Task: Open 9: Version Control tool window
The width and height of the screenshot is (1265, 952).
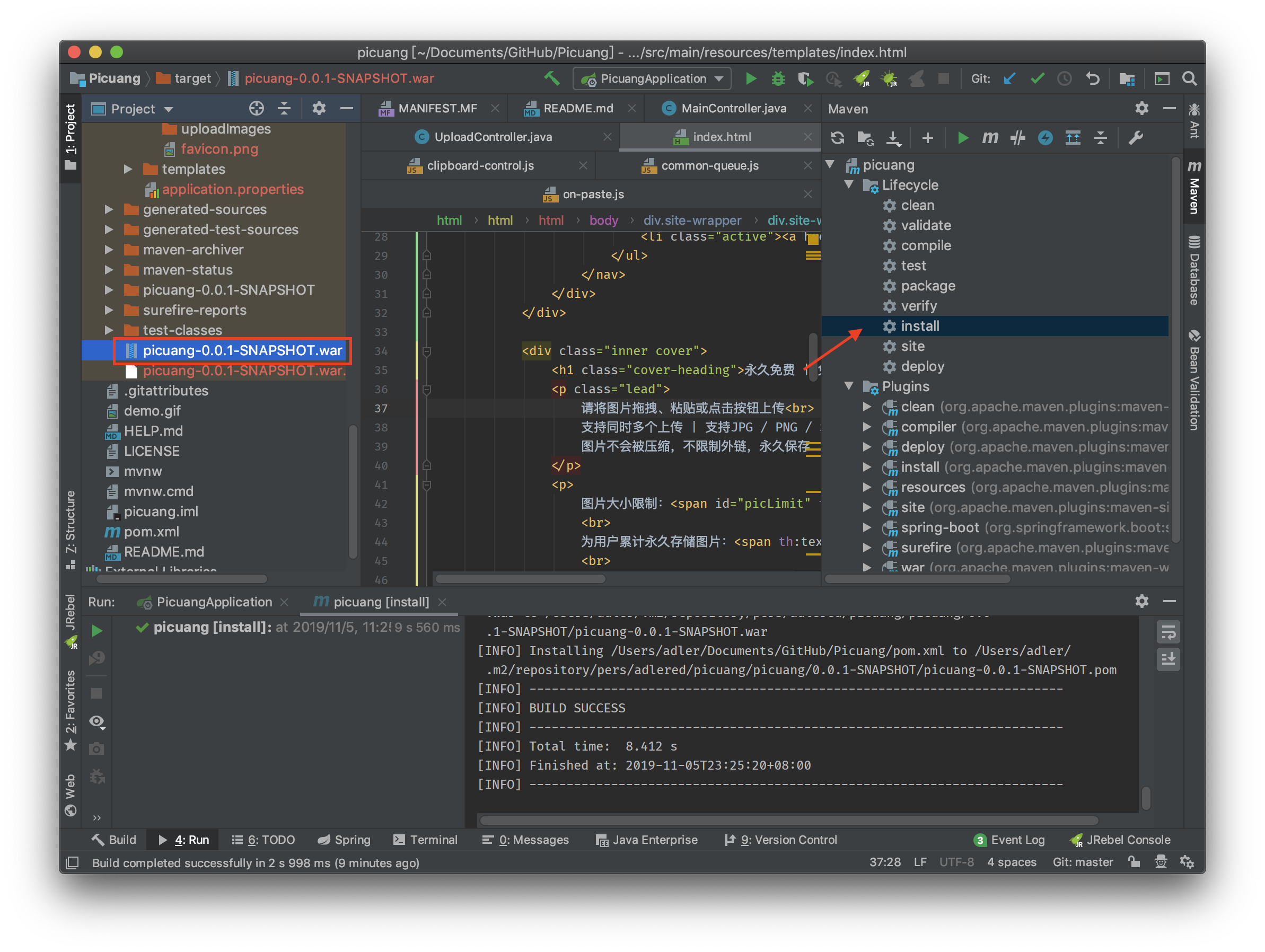Action: [x=780, y=840]
